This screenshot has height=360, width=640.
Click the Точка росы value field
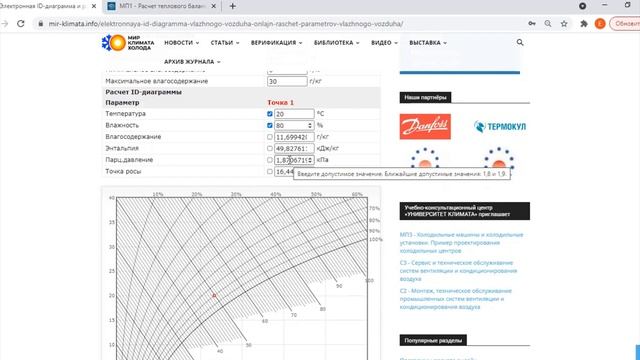tap(284, 171)
